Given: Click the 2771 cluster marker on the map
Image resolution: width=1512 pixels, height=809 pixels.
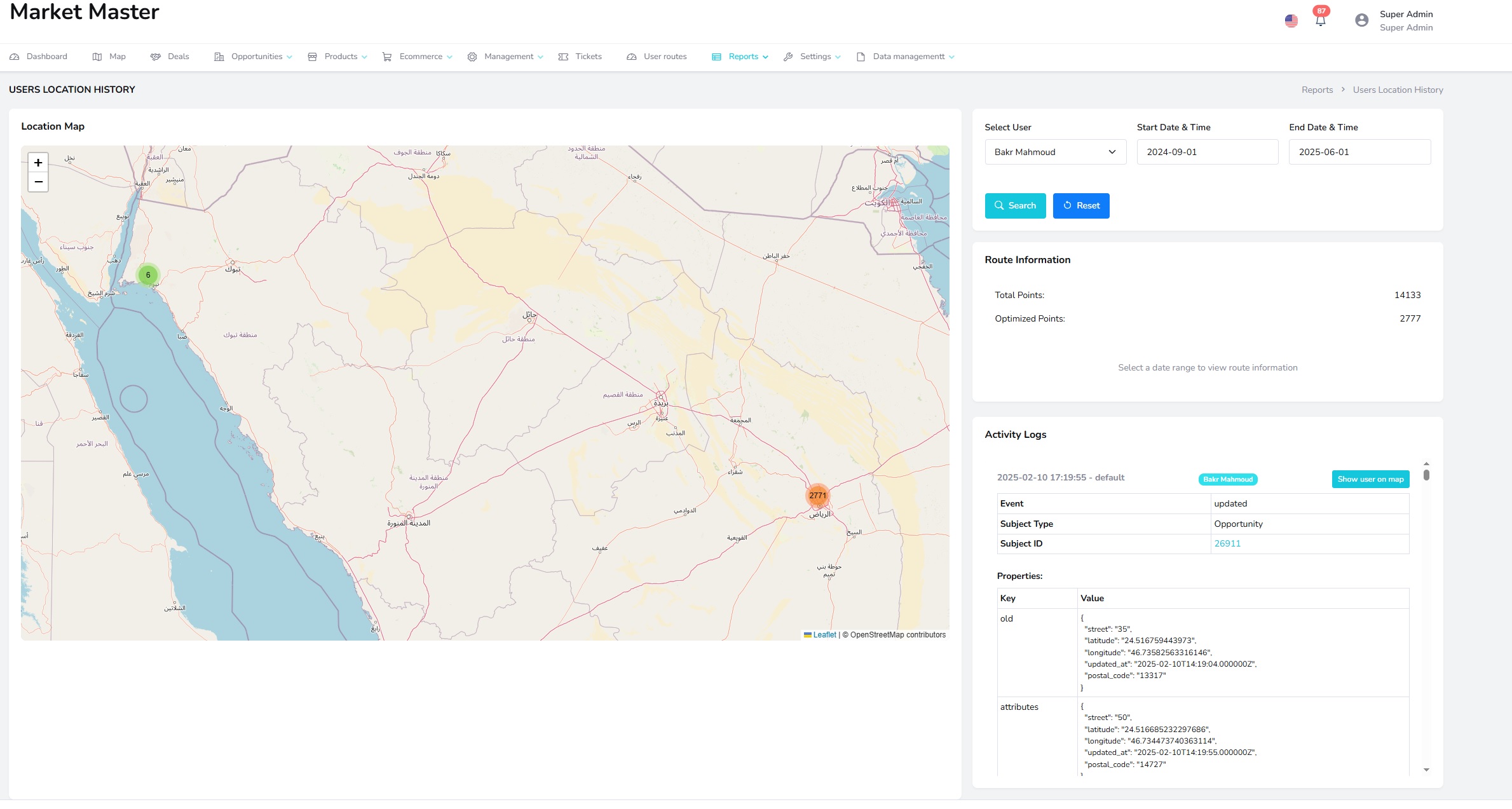Looking at the screenshot, I should tap(818, 494).
